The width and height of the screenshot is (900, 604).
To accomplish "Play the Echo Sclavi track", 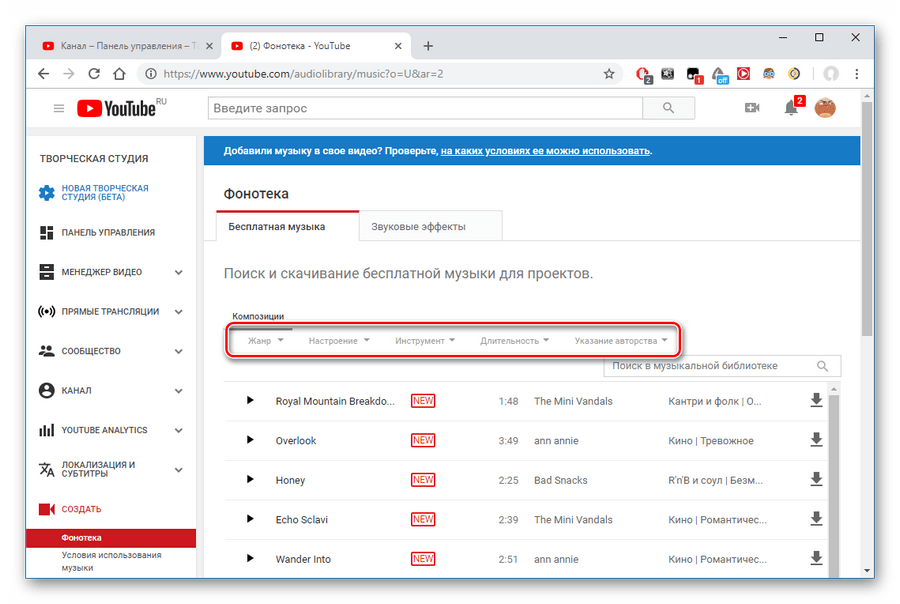I will [x=251, y=519].
